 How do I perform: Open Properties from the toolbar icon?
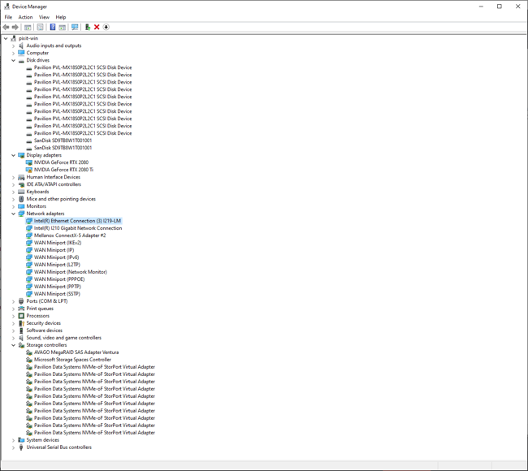40,27
